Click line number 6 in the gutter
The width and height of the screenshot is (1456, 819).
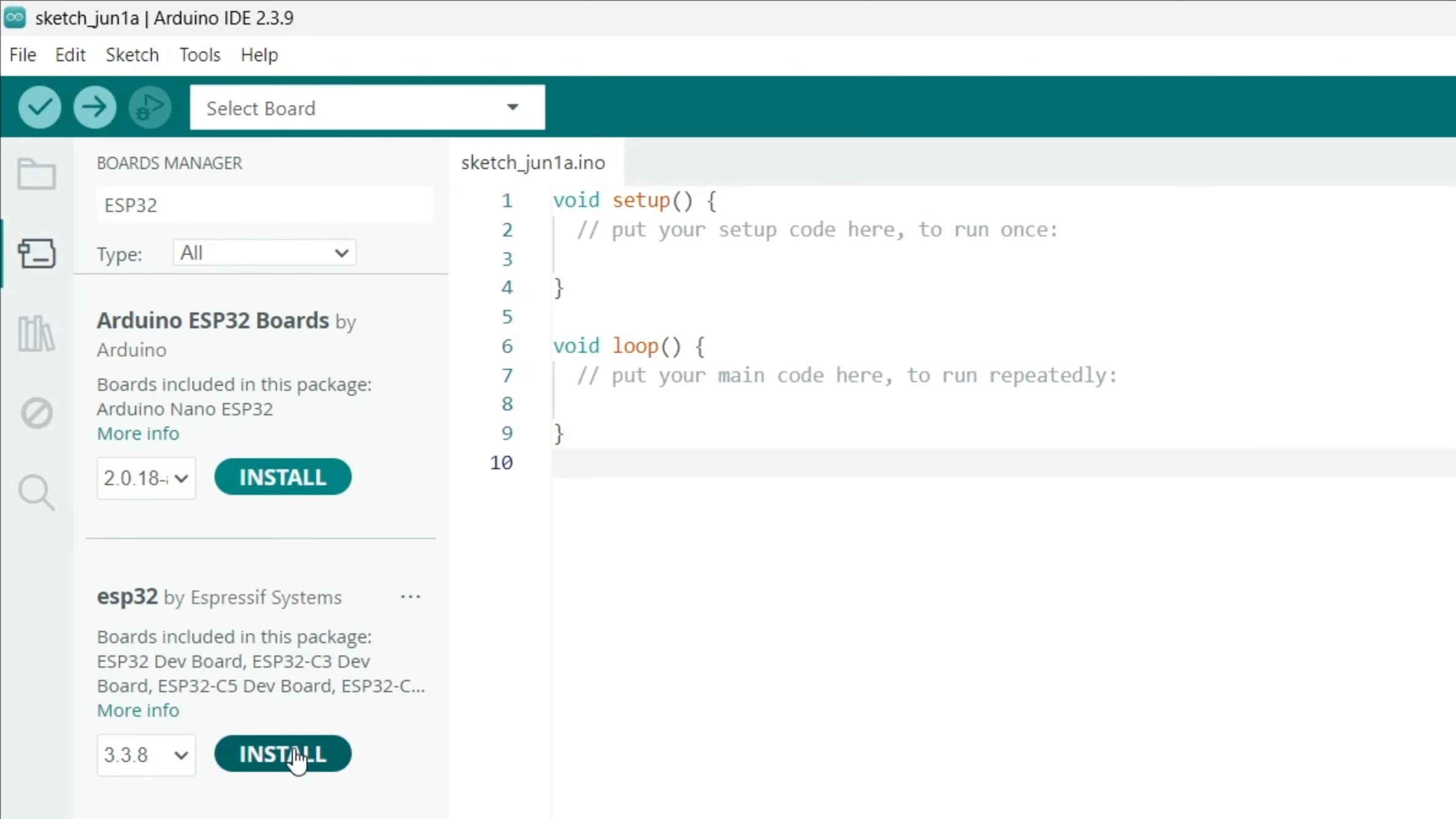coord(507,346)
